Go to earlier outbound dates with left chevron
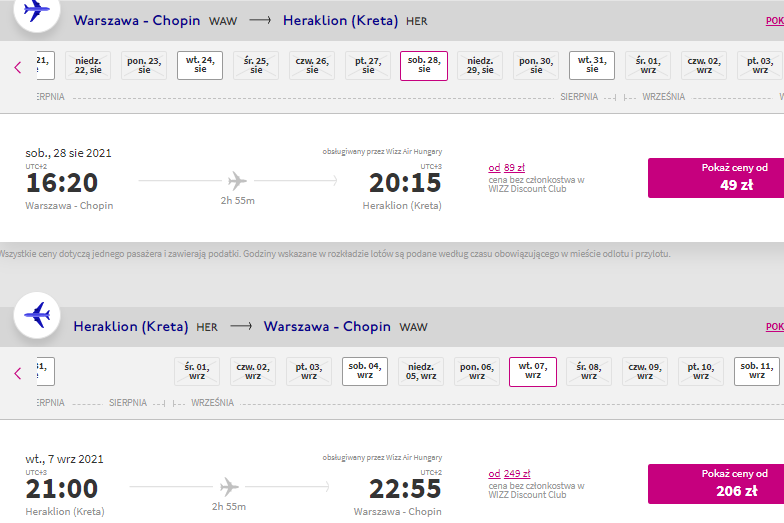This screenshot has width=784, height=523. (18, 68)
